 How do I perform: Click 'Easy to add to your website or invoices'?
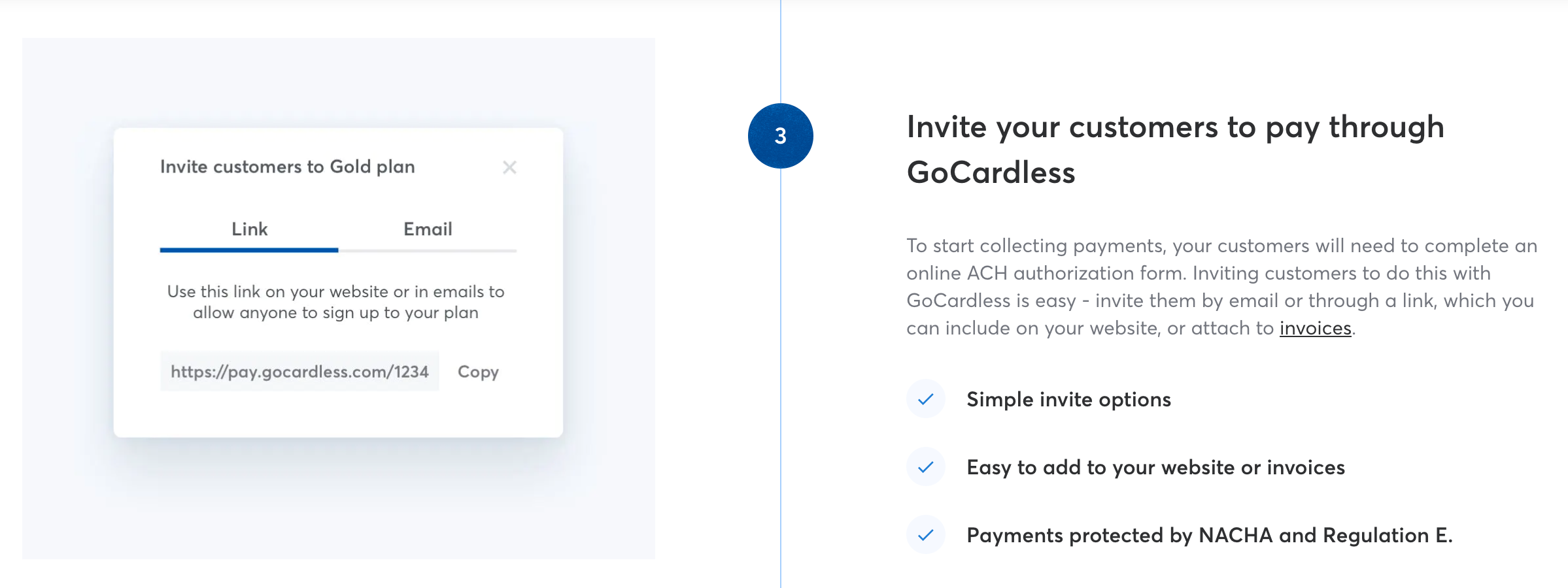[x=1155, y=467]
